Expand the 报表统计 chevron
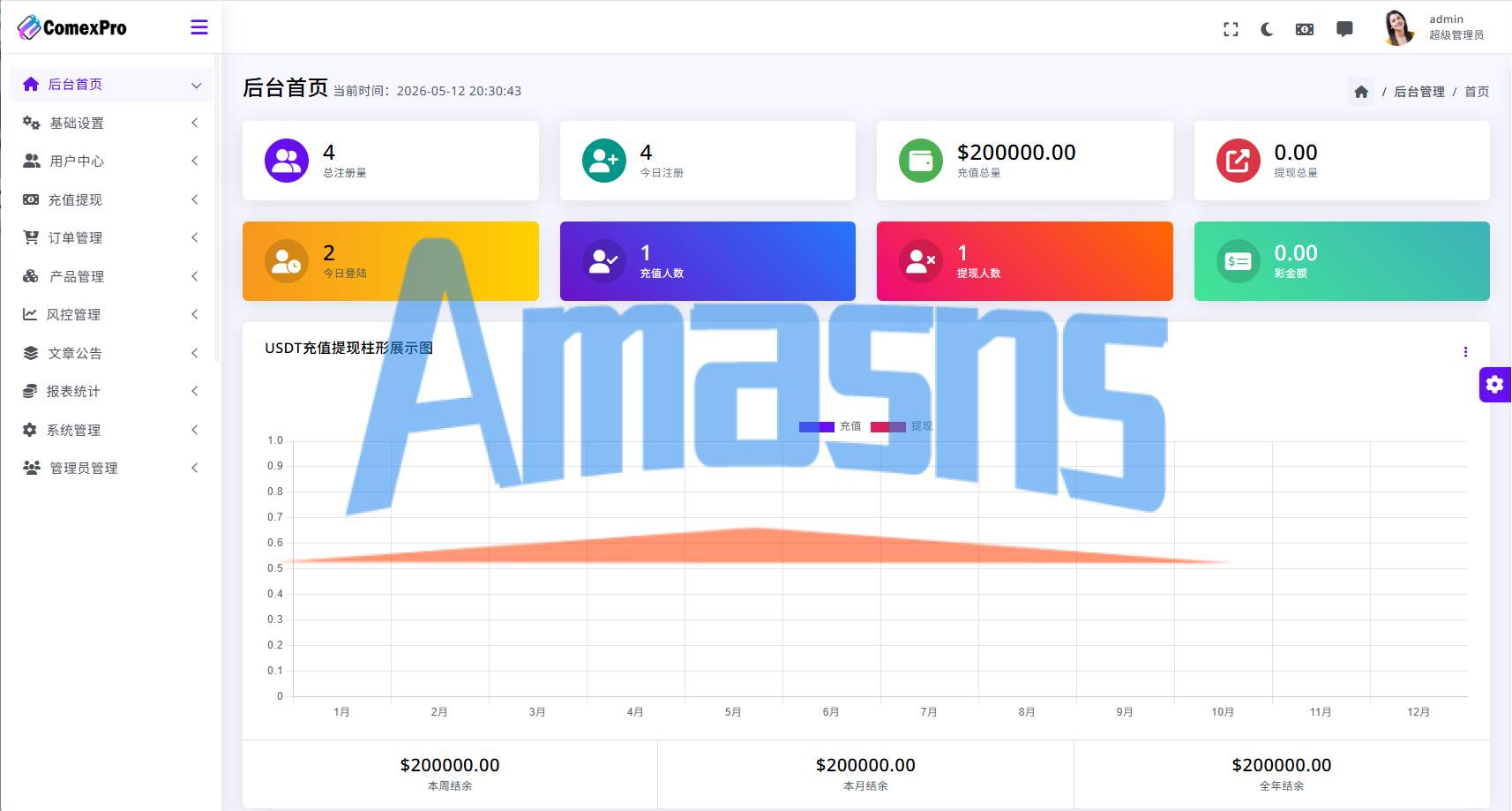This screenshot has width=1512, height=811. (x=195, y=391)
